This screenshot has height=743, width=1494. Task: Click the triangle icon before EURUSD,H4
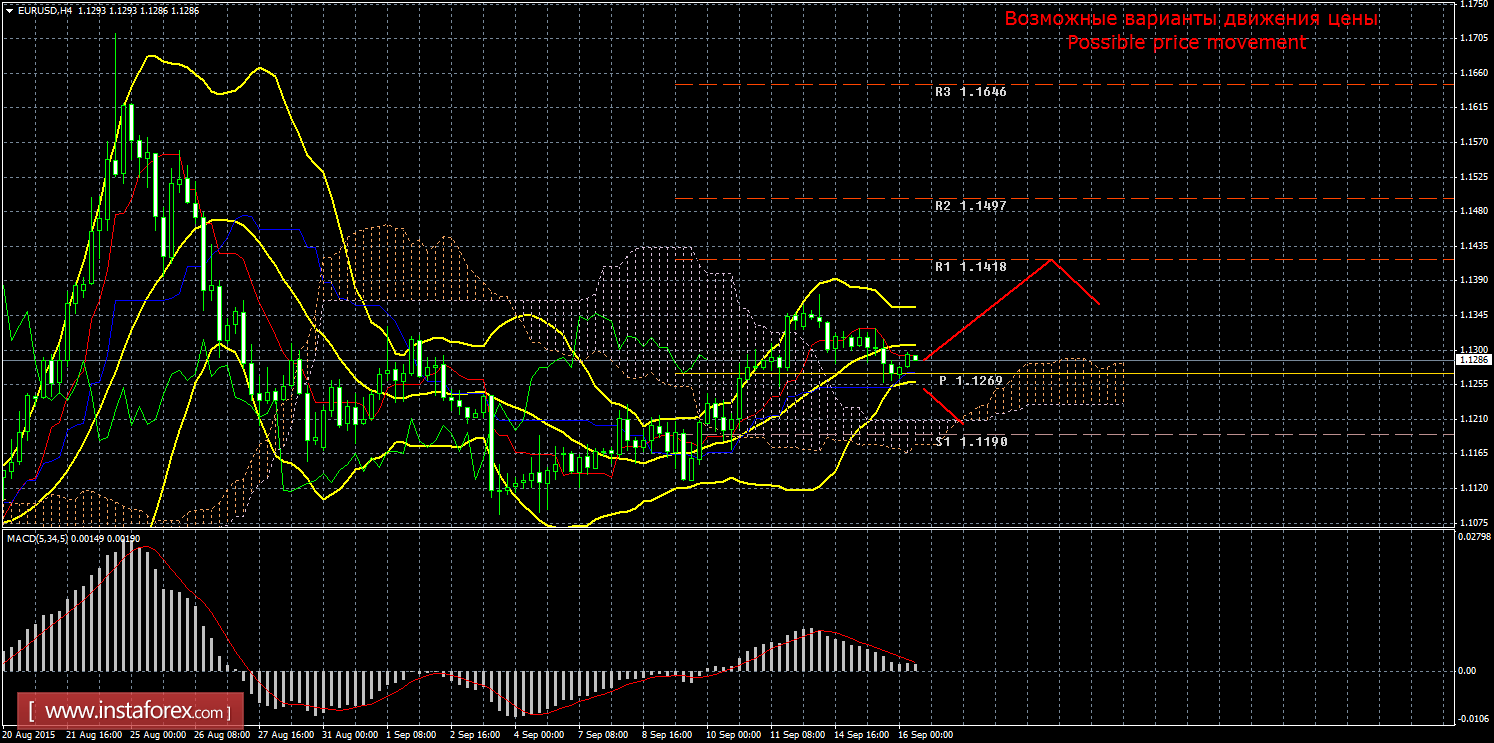pyautogui.click(x=9, y=10)
